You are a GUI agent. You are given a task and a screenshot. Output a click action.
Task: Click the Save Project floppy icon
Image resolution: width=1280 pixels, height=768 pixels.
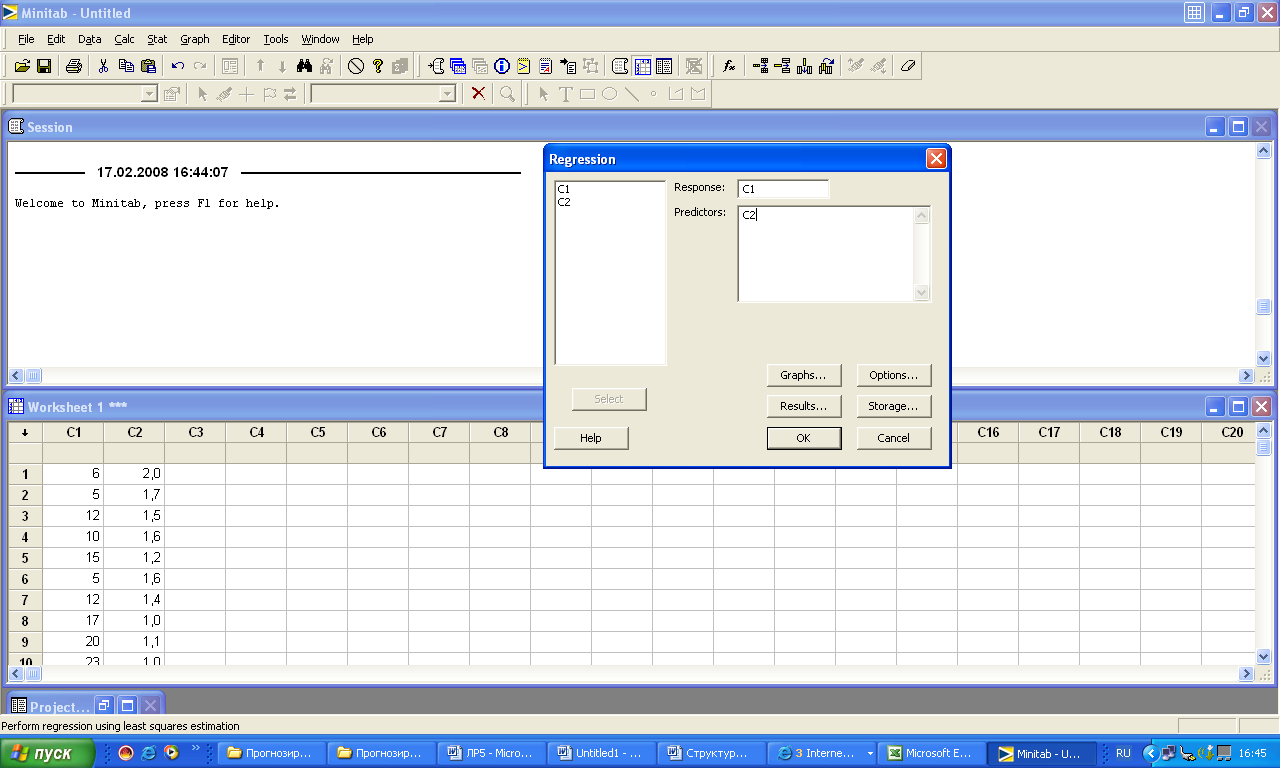tap(44, 66)
